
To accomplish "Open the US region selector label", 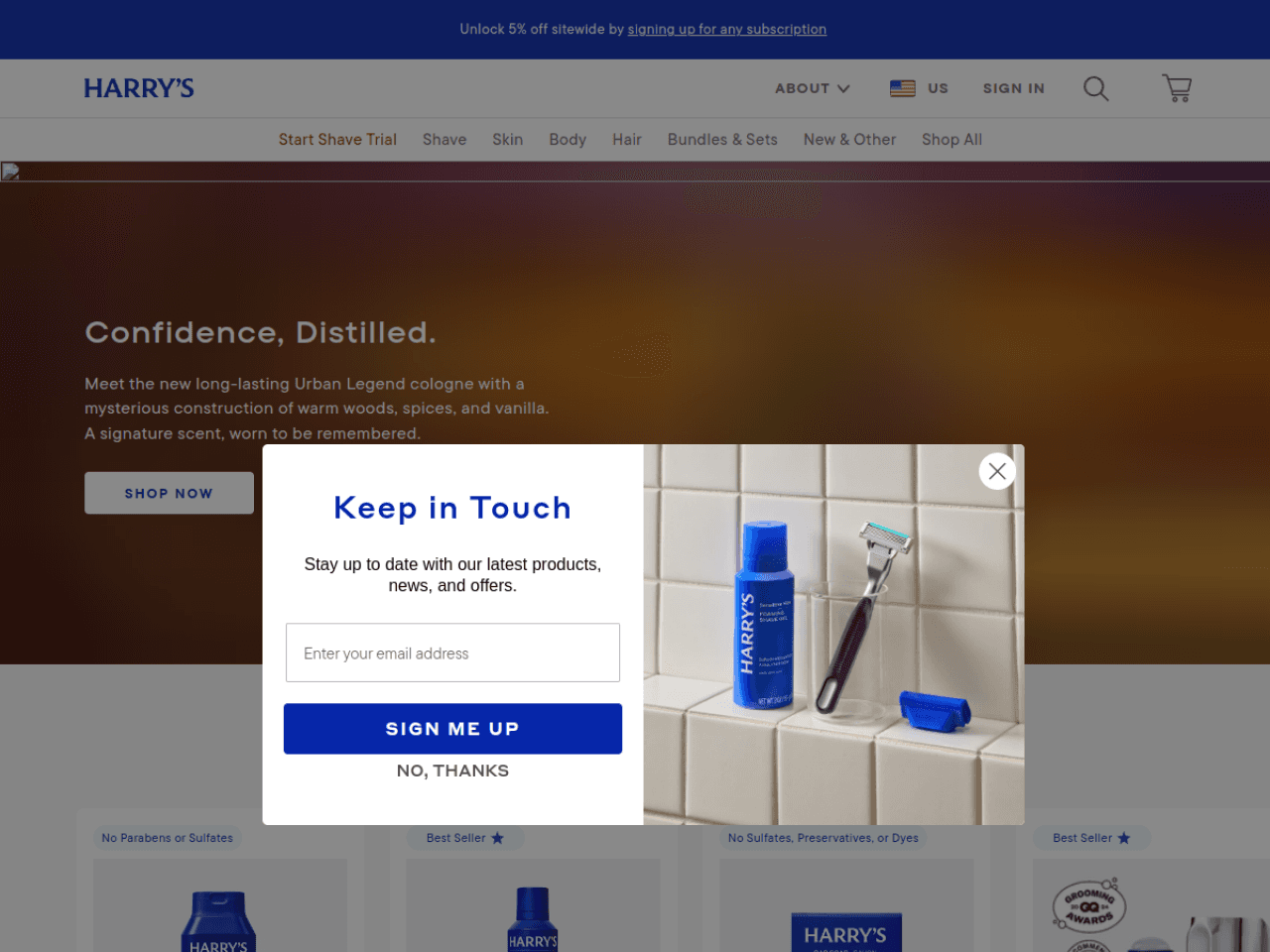I will [x=938, y=88].
